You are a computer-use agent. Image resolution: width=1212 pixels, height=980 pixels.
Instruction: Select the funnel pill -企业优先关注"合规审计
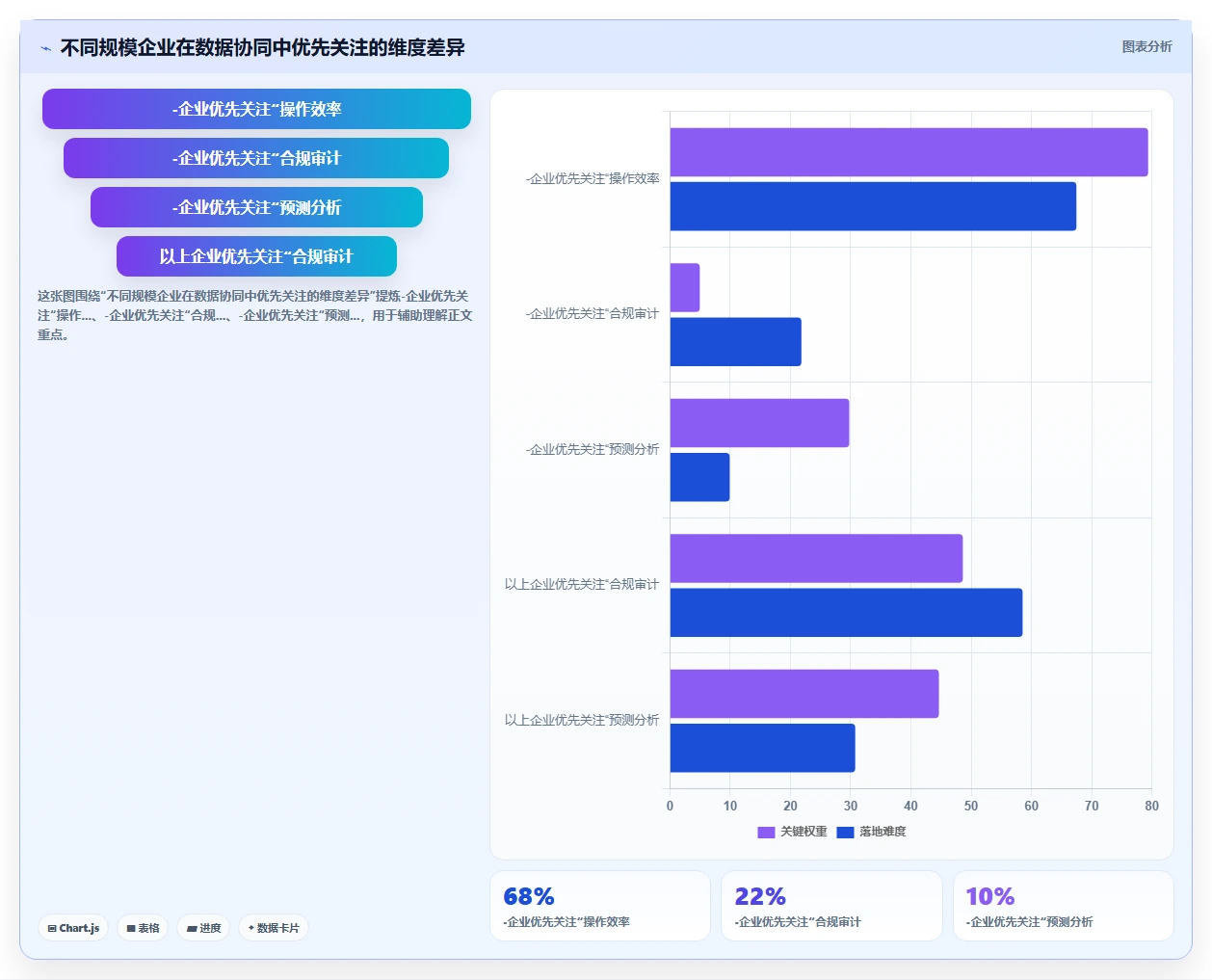[256, 158]
